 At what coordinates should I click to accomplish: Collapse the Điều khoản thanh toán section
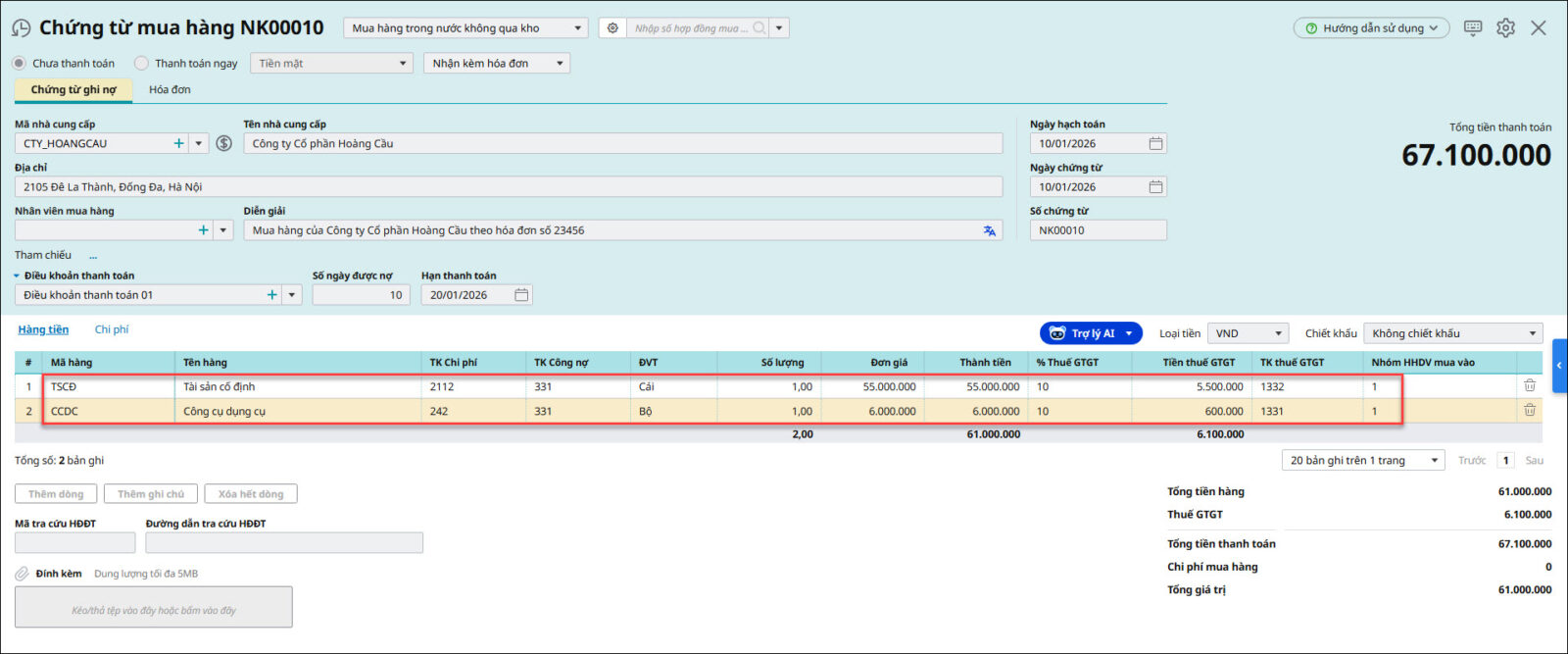tap(17, 276)
